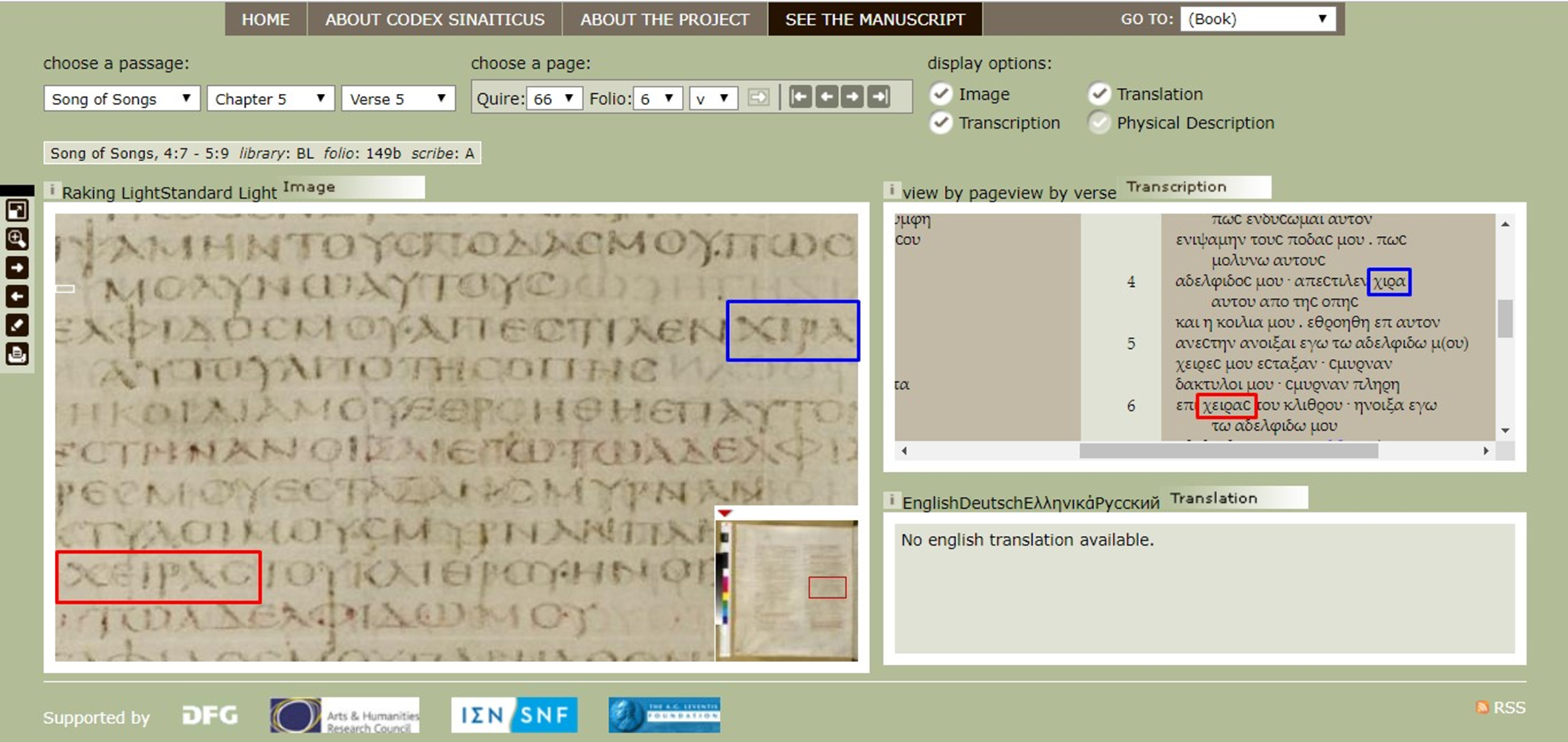
Task: Open SEE THE MANUSCRIPT menu item
Action: tap(875, 19)
